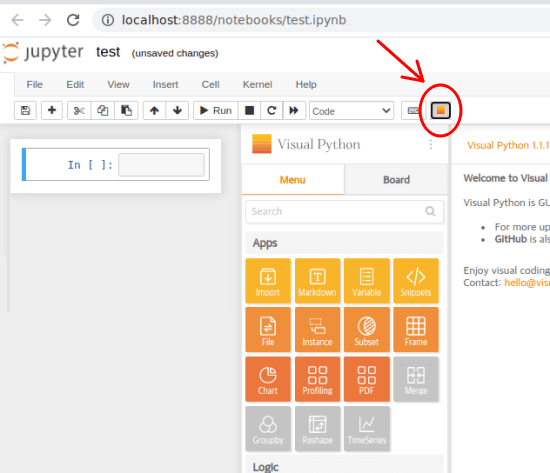The width and height of the screenshot is (550, 473).
Task: Open the command palette keyboard icon
Action: click(413, 111)
